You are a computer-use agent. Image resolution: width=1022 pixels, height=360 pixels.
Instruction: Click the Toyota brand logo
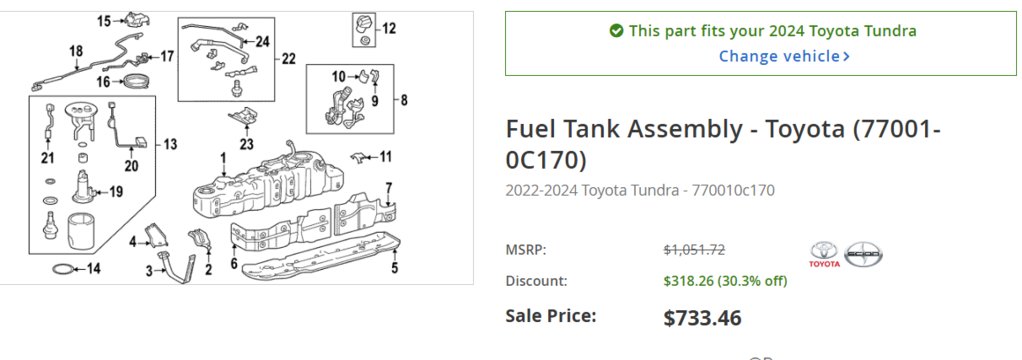tap(825, 254)
